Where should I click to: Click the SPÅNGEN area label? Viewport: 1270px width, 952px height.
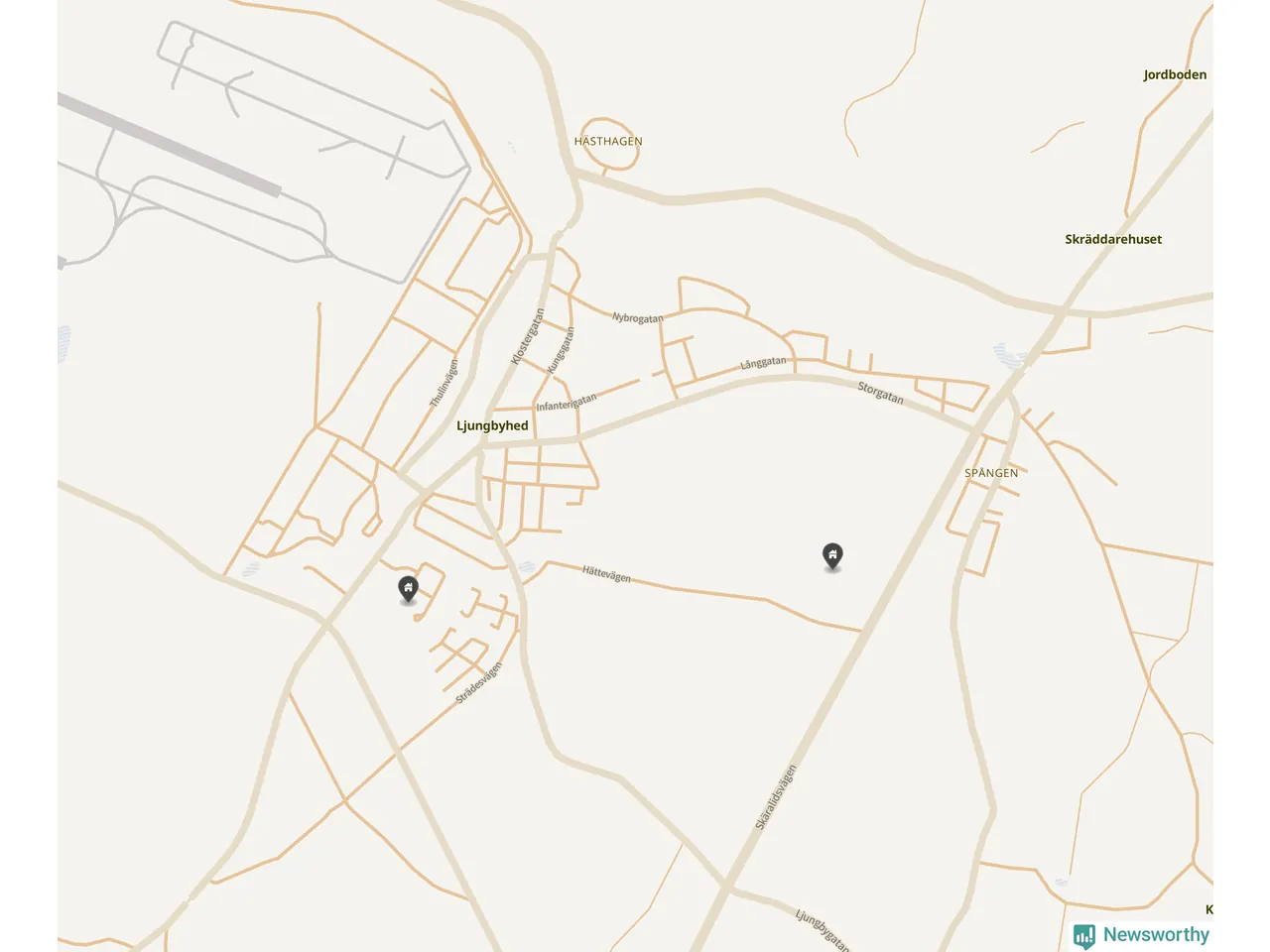pos(991,473)
